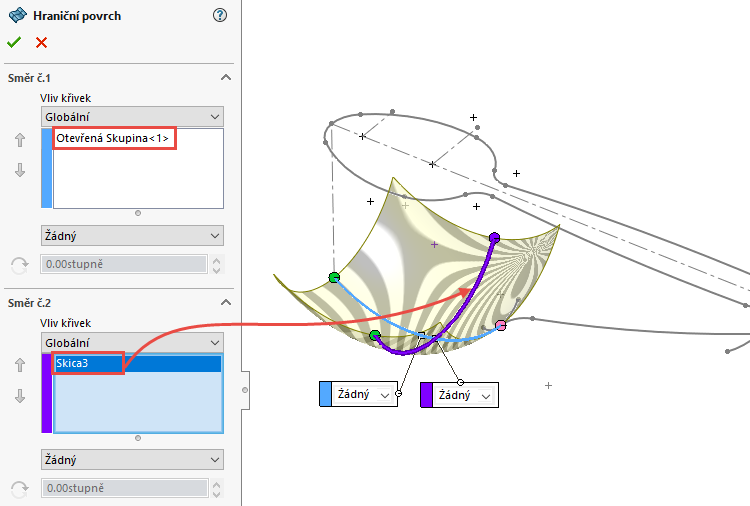Move curve up in Směr č.1
Viewport: 750px width, 506px height.
(20, 140)
